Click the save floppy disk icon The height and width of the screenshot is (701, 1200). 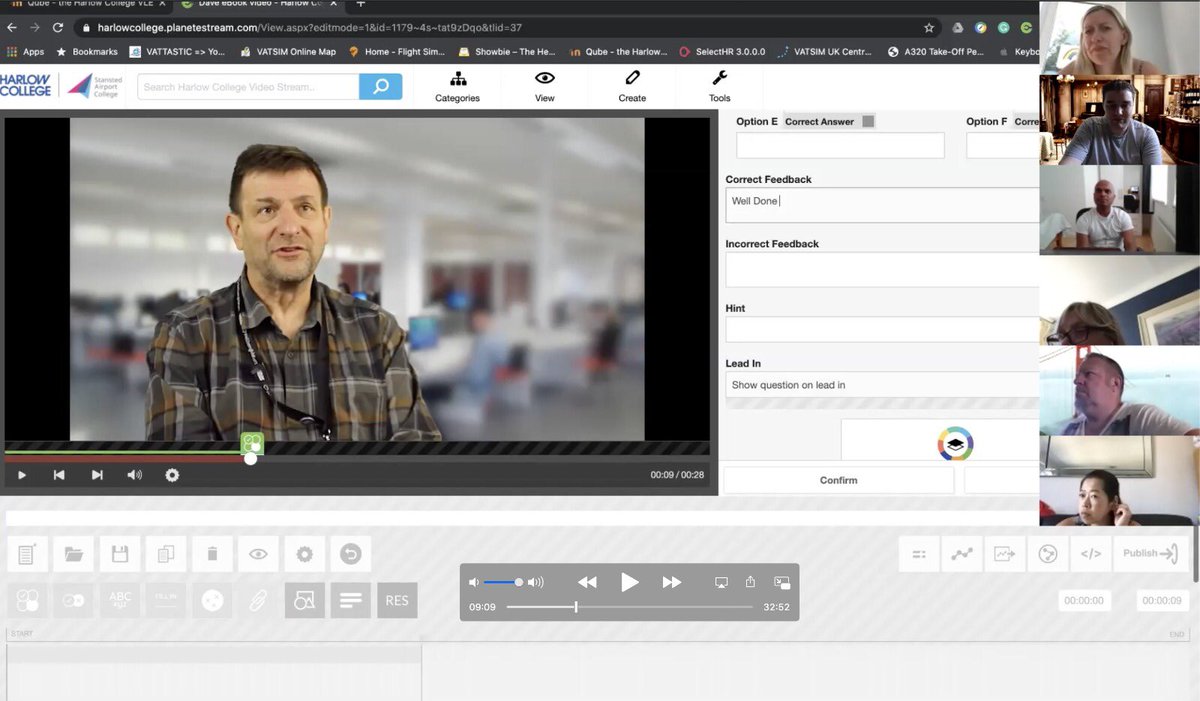(x=120, y=554)
